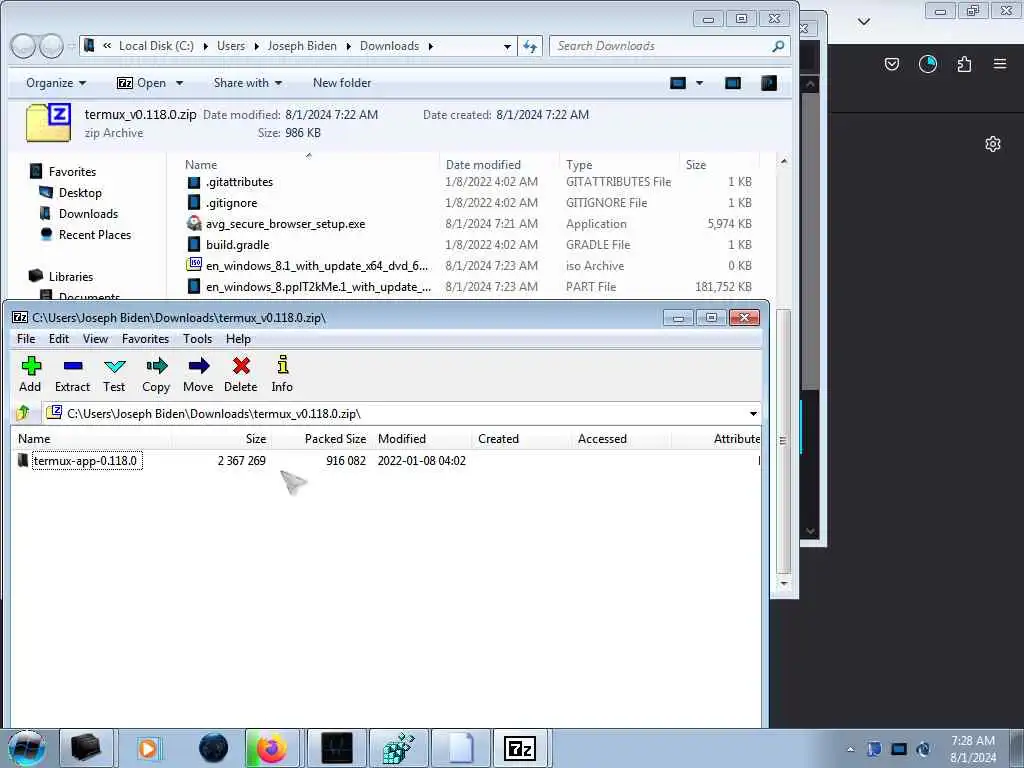
Task: Open archive Info in 7-Zip toolbar
Action: point(282,374)
